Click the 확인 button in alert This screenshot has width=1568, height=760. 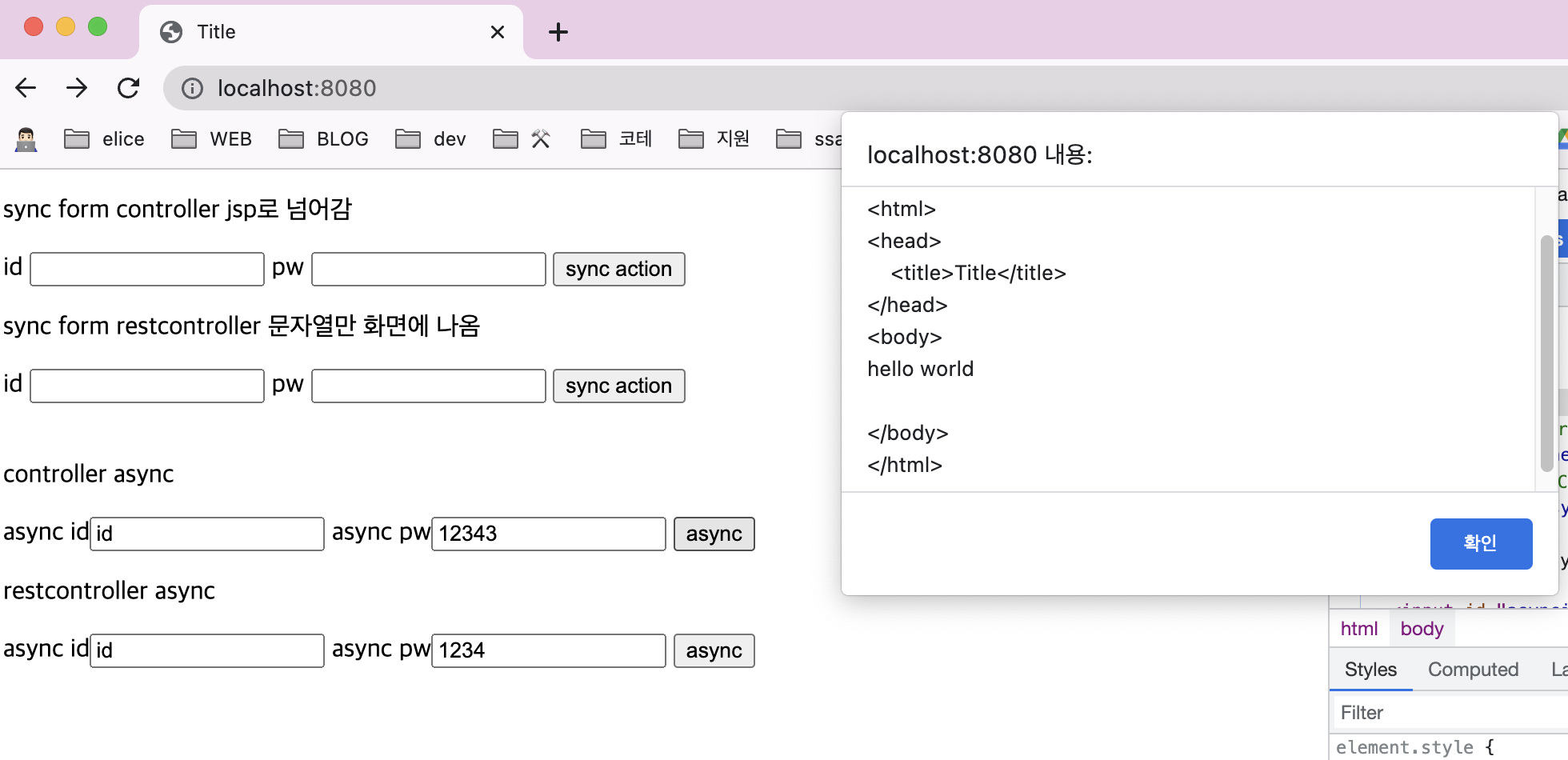[x=1481, y=543]
